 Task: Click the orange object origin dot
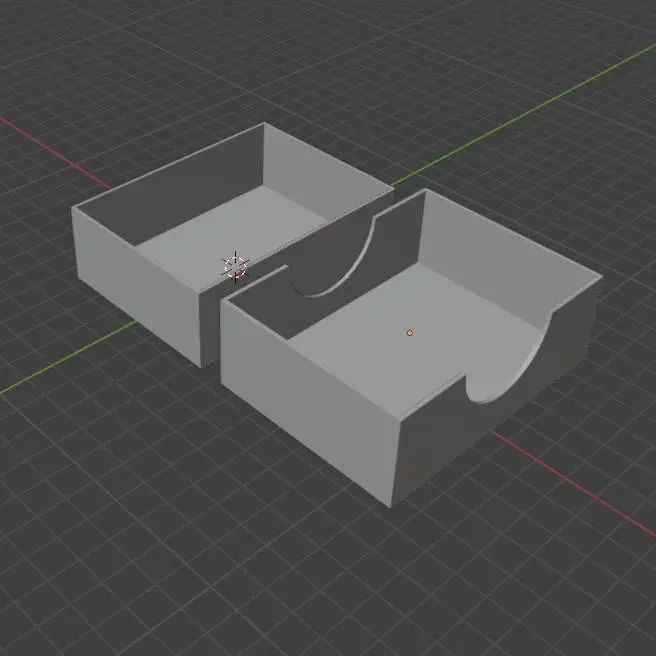(410, 333)
